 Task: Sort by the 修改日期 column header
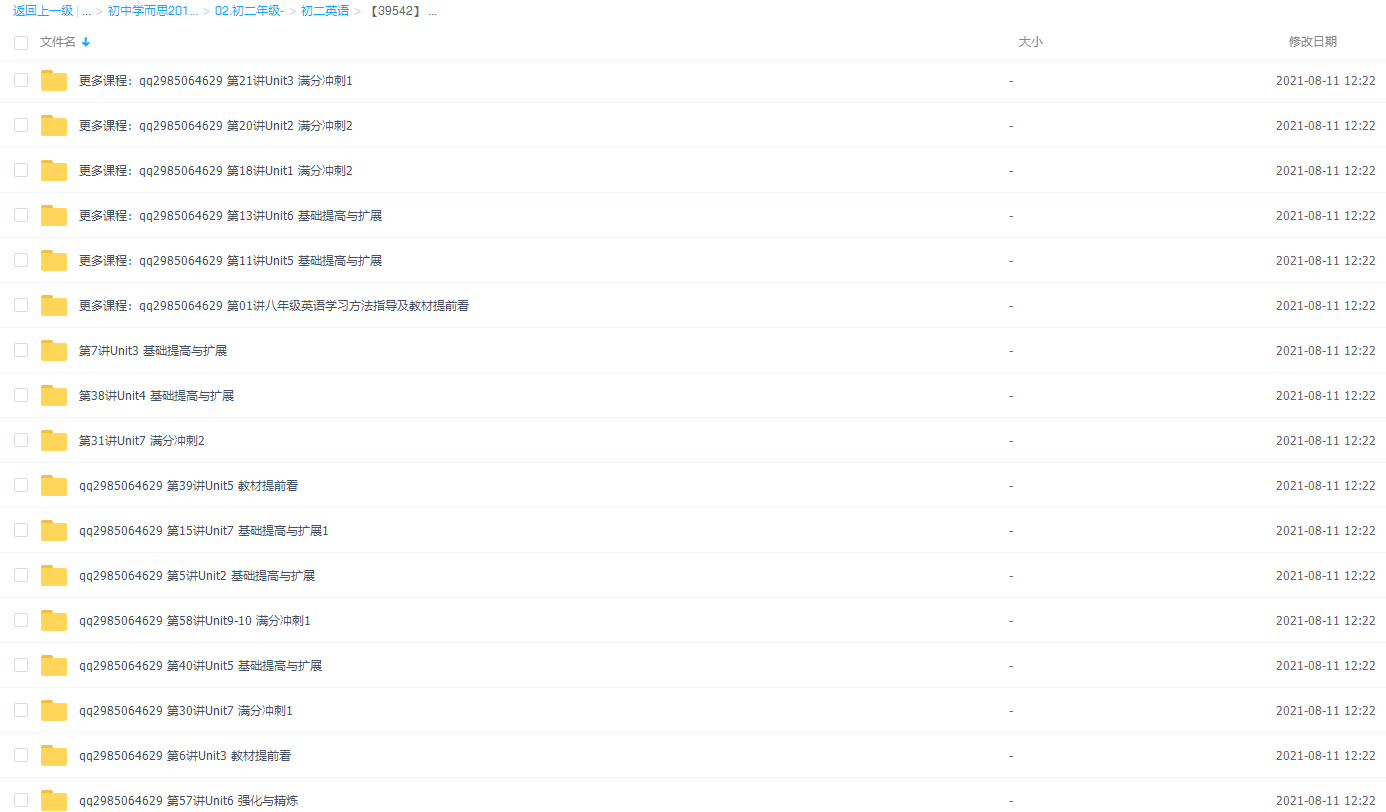pos(1313,42)
